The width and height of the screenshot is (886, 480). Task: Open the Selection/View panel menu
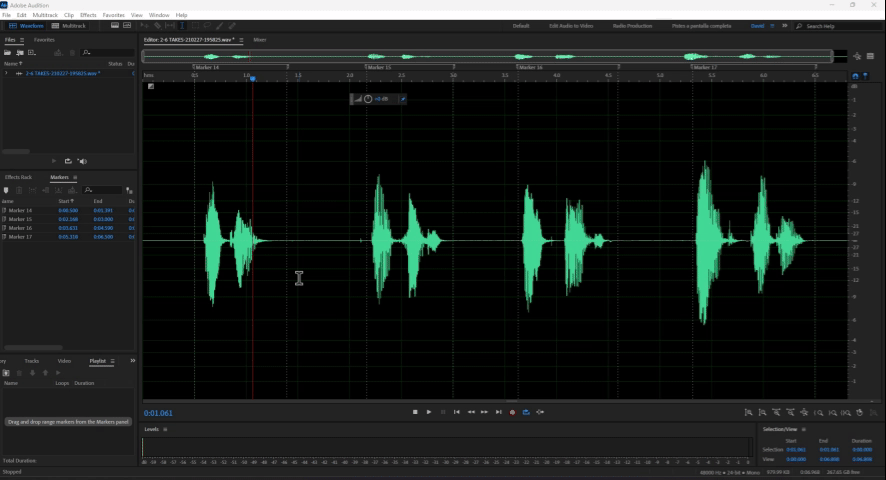(804, 429)
